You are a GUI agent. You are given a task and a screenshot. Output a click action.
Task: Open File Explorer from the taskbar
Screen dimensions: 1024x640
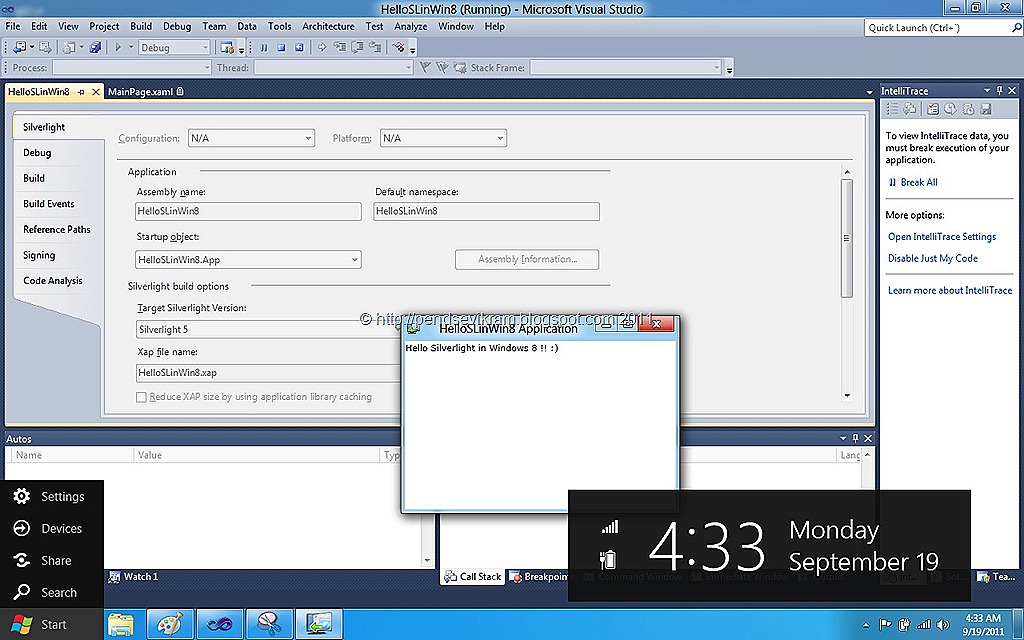121,624
